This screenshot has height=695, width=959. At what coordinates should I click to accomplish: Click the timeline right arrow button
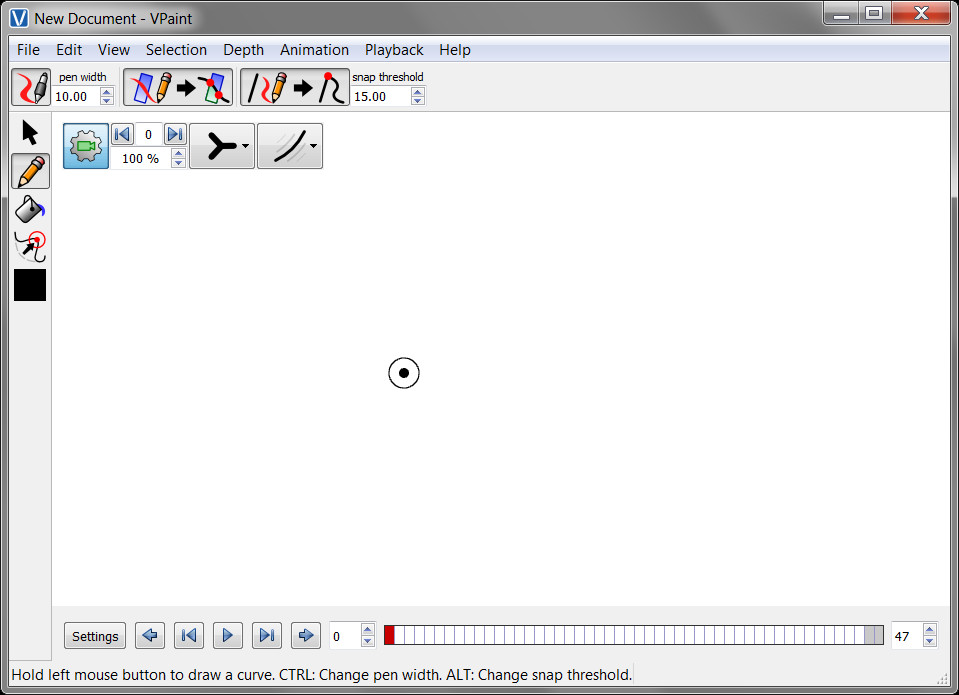(306, 636)
